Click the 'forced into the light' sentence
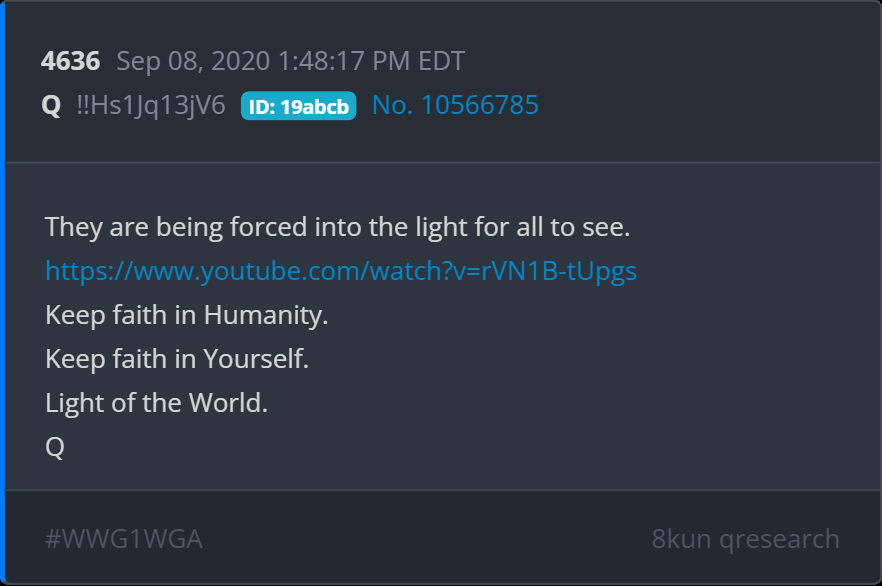 338,227
